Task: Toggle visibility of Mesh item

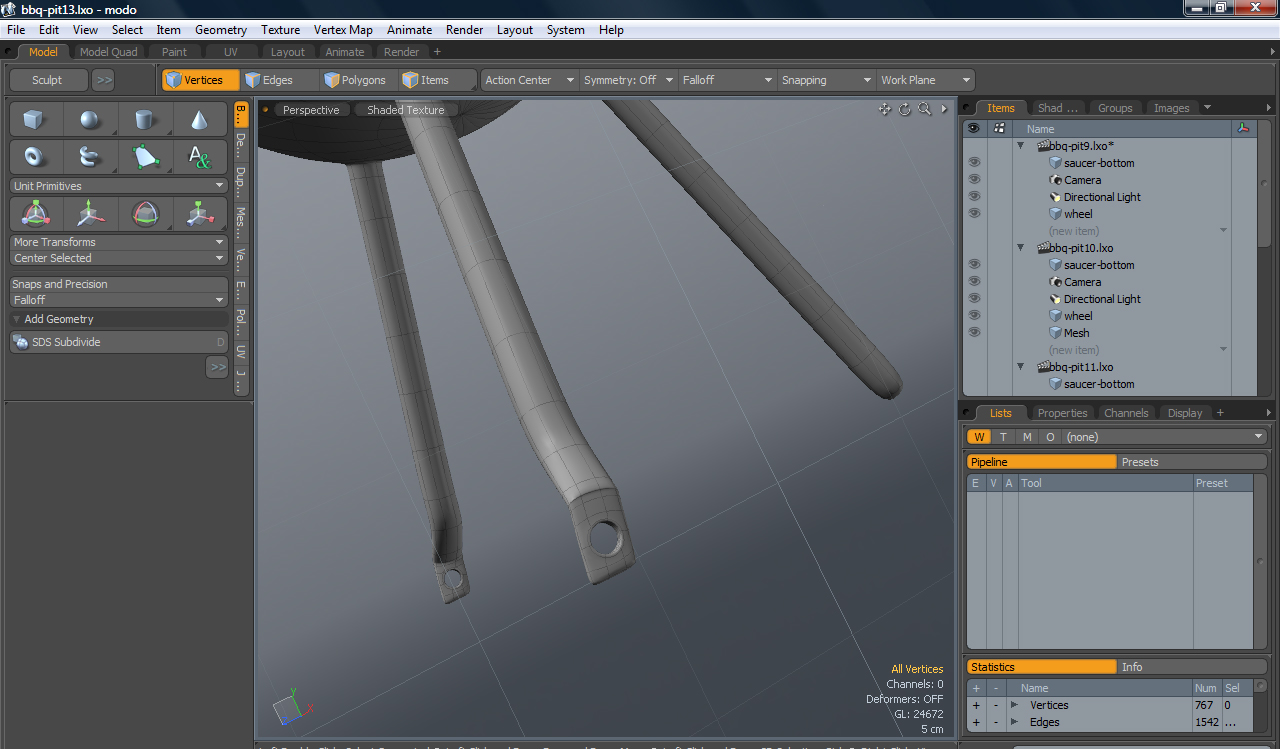Action: (x=974, y=333)
